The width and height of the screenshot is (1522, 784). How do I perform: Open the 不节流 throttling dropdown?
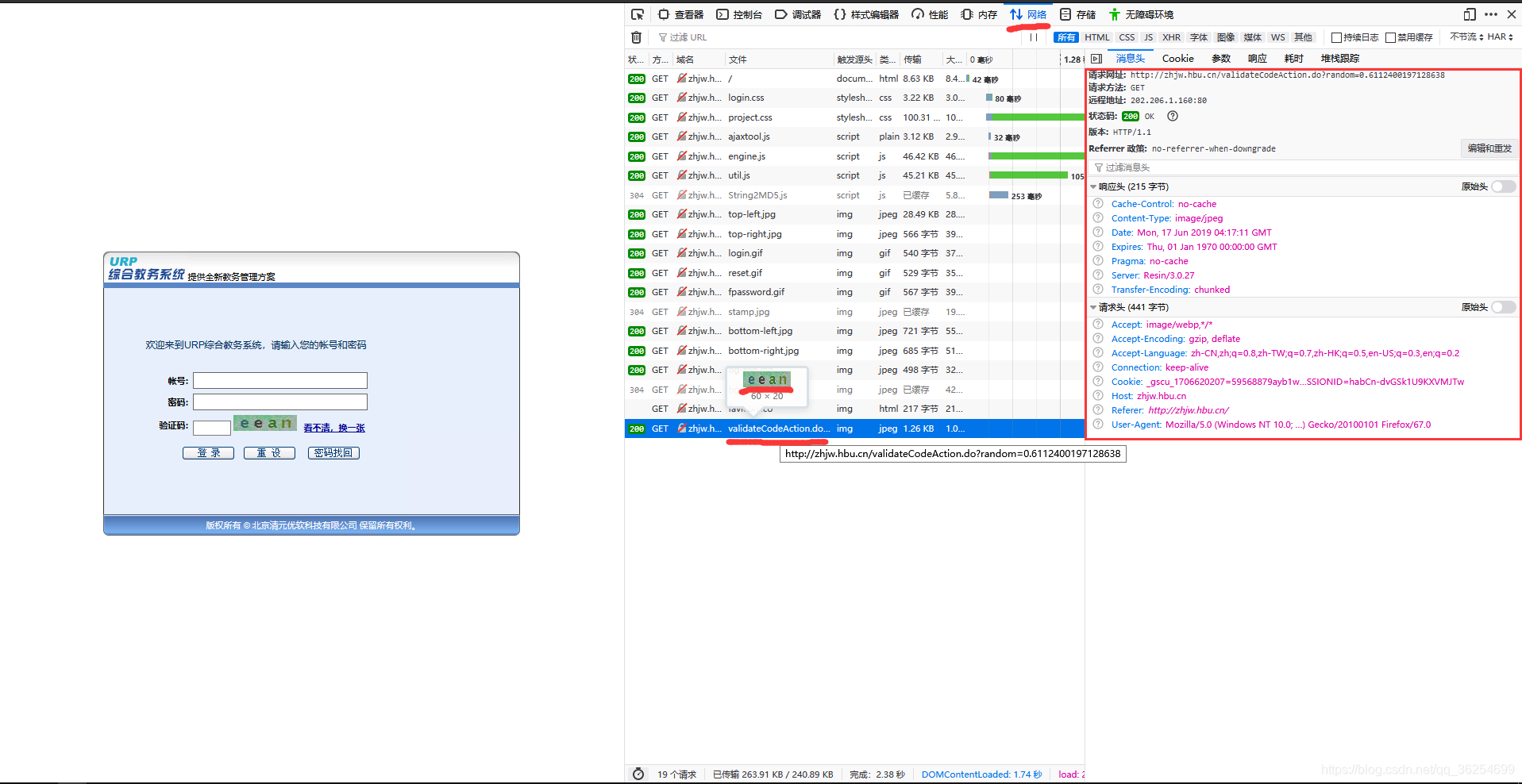(x=1466, y=37)
